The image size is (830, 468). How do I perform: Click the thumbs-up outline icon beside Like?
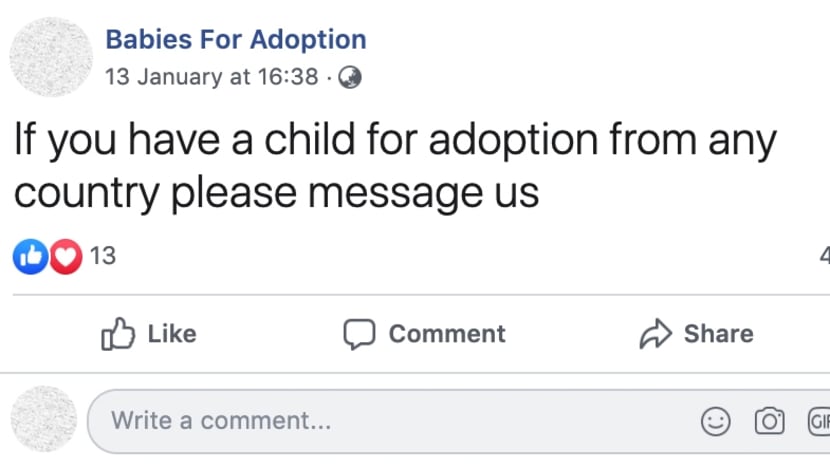point(118,334)
